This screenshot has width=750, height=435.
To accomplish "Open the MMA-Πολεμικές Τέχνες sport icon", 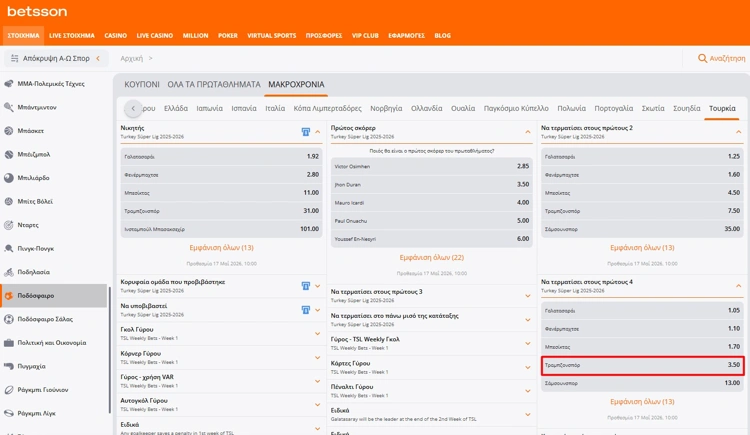I will (x=9, y=84).
